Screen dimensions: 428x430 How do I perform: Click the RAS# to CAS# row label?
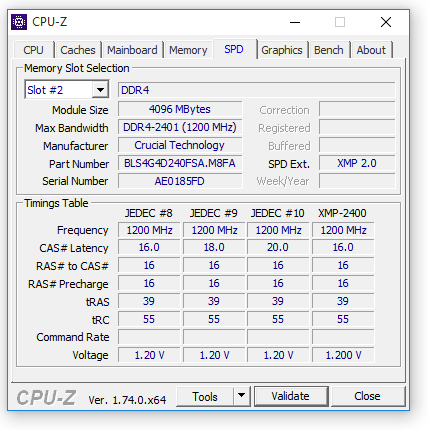[72, 266]
